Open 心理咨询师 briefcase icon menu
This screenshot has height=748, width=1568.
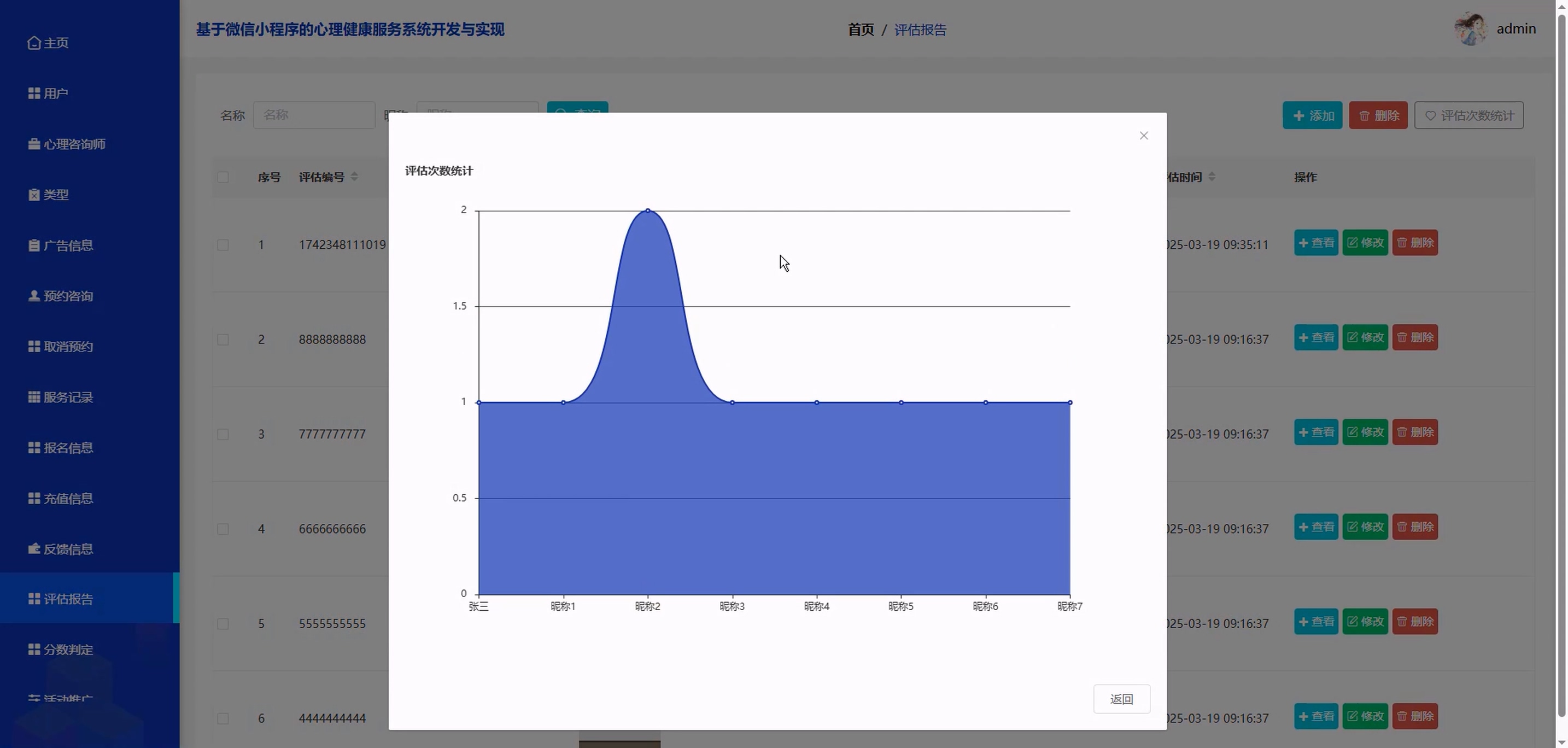pyautogui.click(x=34, y=144)
